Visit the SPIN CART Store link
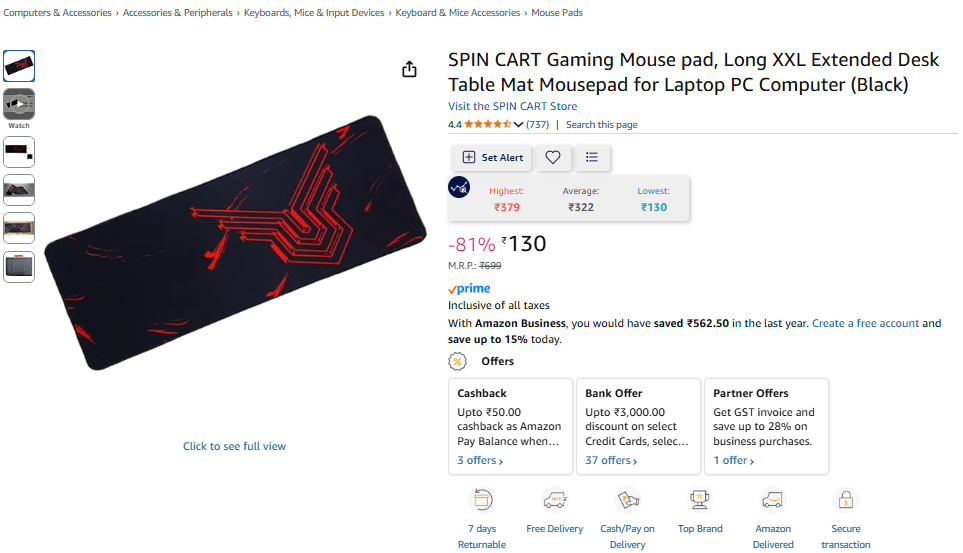963x553 pixels. coord(512,106)
